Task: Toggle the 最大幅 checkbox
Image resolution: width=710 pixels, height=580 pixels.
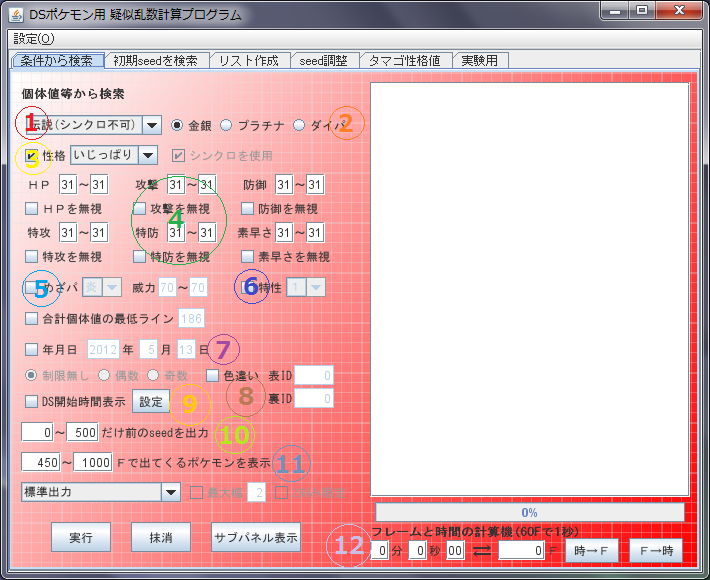Action: [x=196, y=493]
